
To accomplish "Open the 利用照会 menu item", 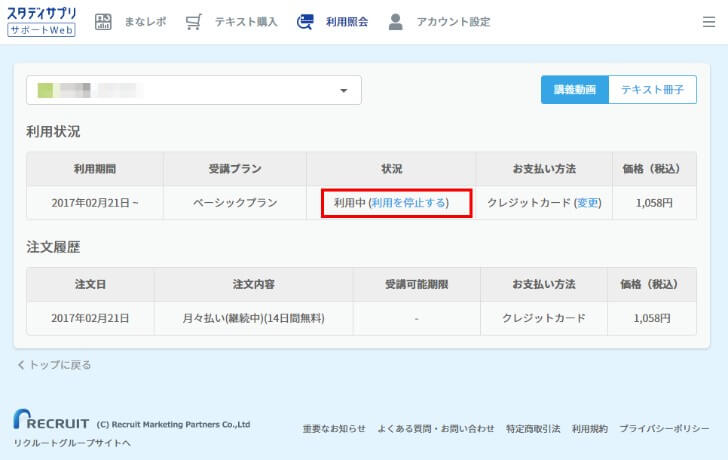I will pyautogui.click(x=347, y=22).
